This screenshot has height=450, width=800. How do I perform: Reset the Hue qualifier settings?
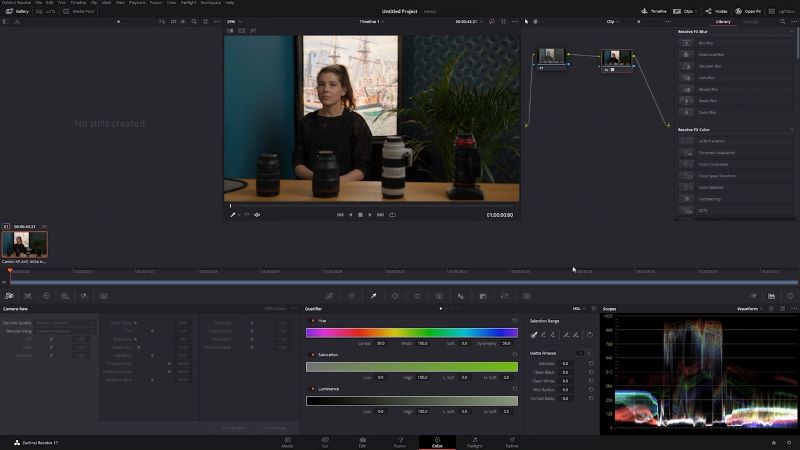(x=514, y=320)
